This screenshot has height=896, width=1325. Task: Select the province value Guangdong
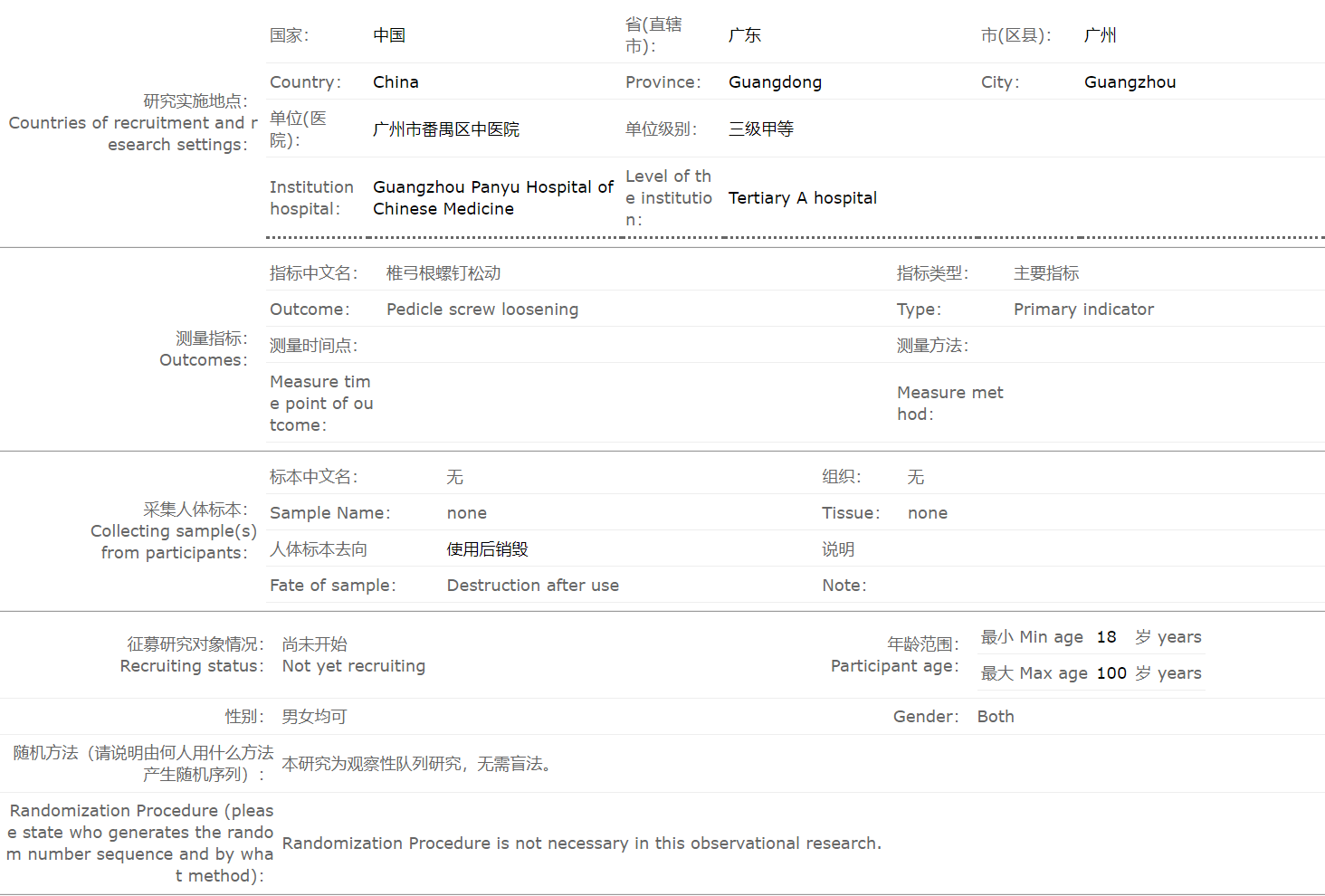pyautogui.click(x=775, y=82)
